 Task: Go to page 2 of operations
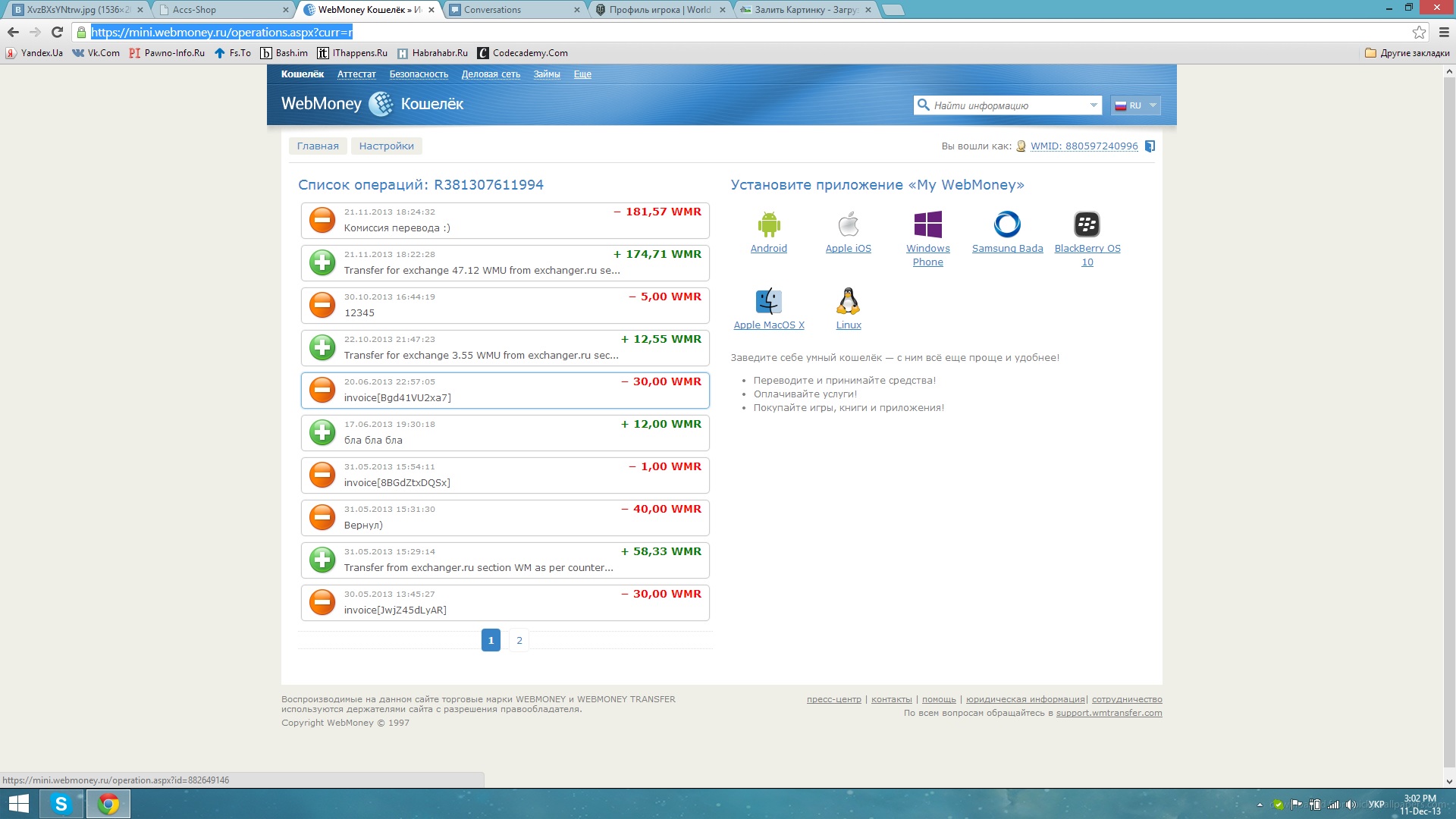[x=519, y=640]
